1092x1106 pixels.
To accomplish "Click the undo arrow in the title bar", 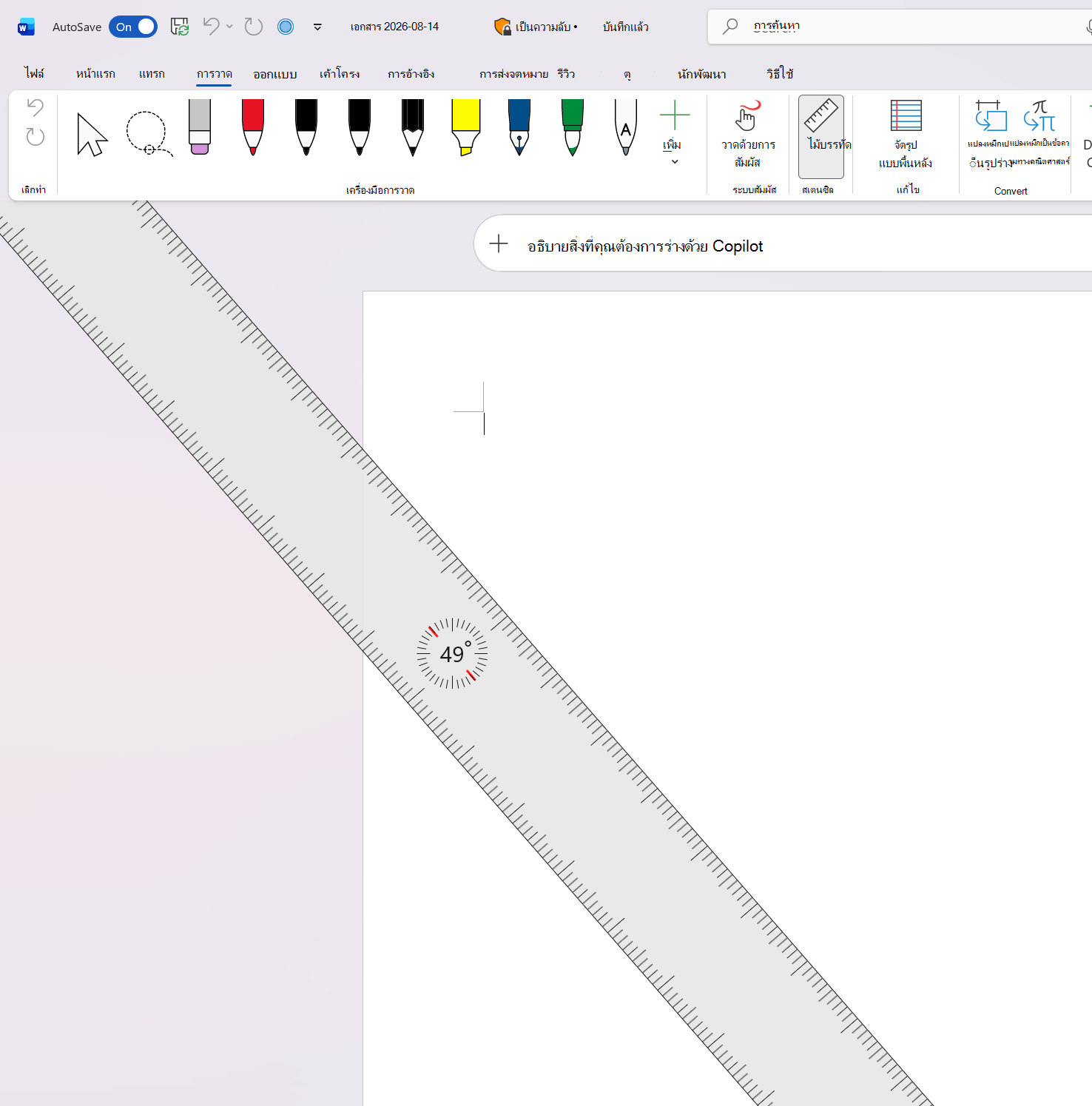I will point(212,27).
